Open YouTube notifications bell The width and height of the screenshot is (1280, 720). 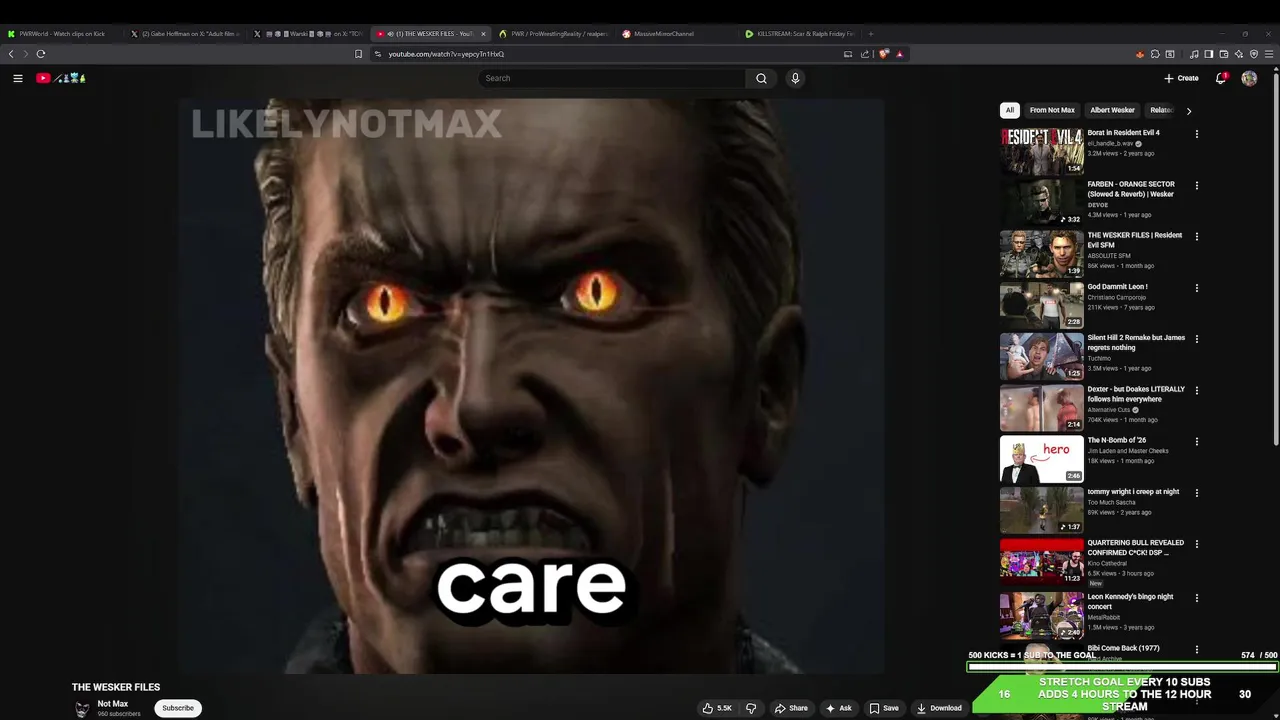[x=1221, y=78]
